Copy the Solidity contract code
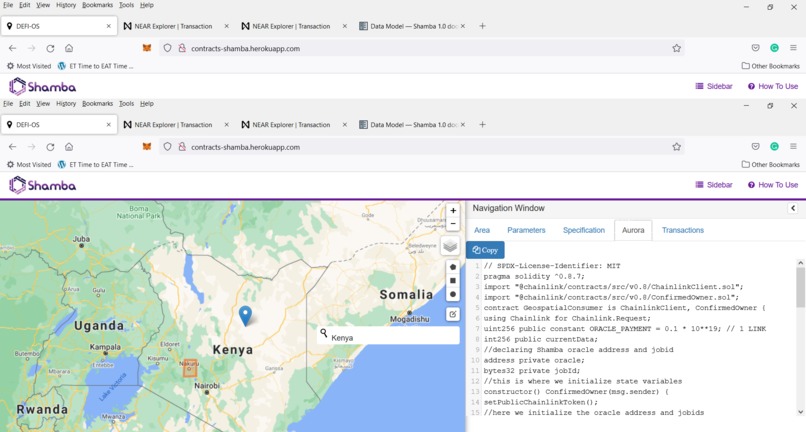The image size is (806, 432). click(485, 250)
